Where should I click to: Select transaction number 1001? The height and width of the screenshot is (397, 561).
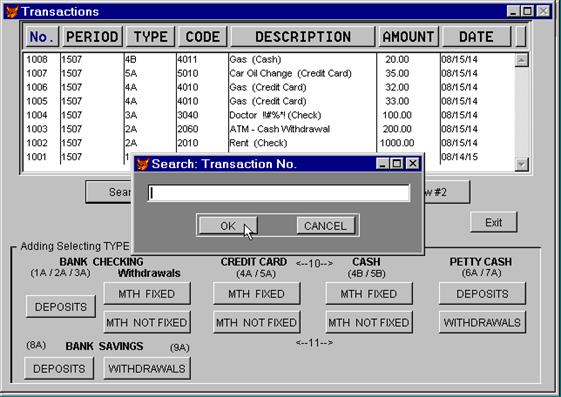click(x=37, y=157)
